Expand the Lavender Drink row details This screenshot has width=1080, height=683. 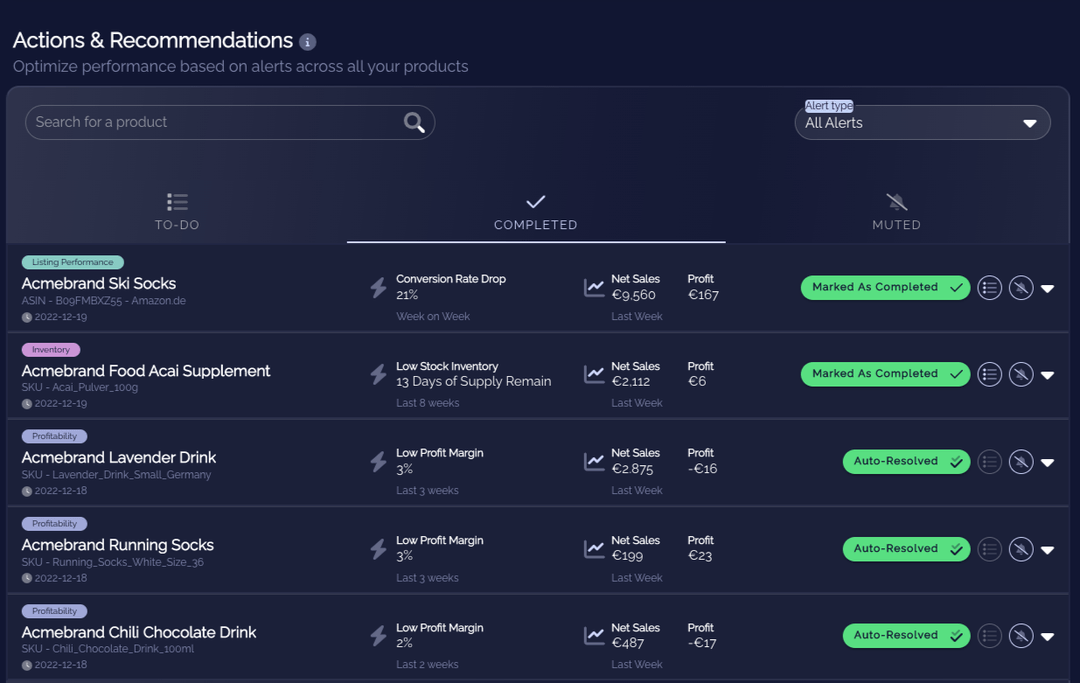(x=1048, y=463)
